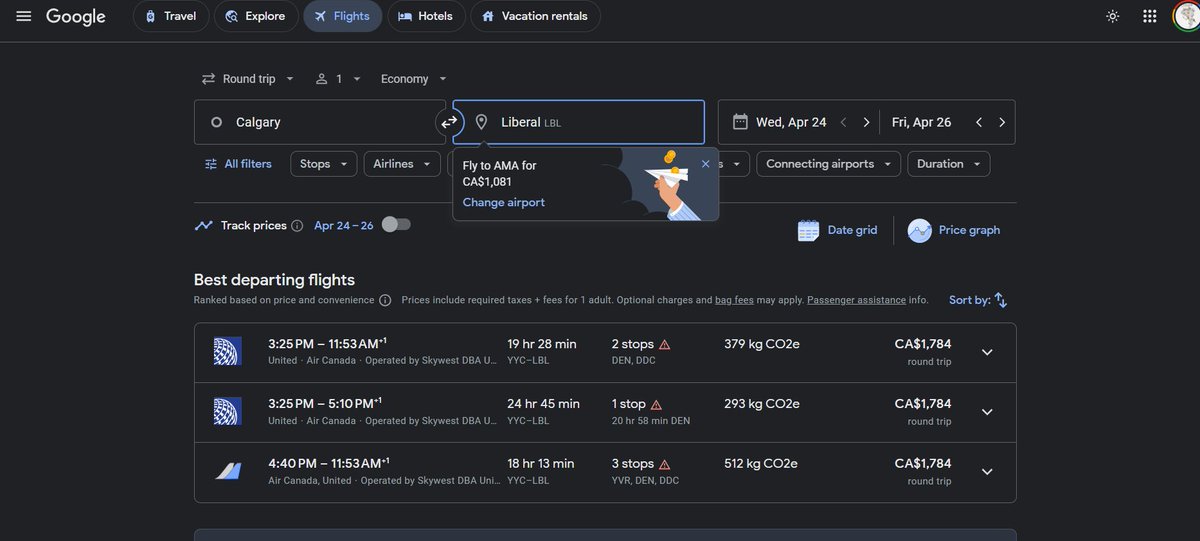Screen dimensions: 1200x541
Task: Open the Connecting airports filter
Action: pyautogui.click(x=828, y=164)
